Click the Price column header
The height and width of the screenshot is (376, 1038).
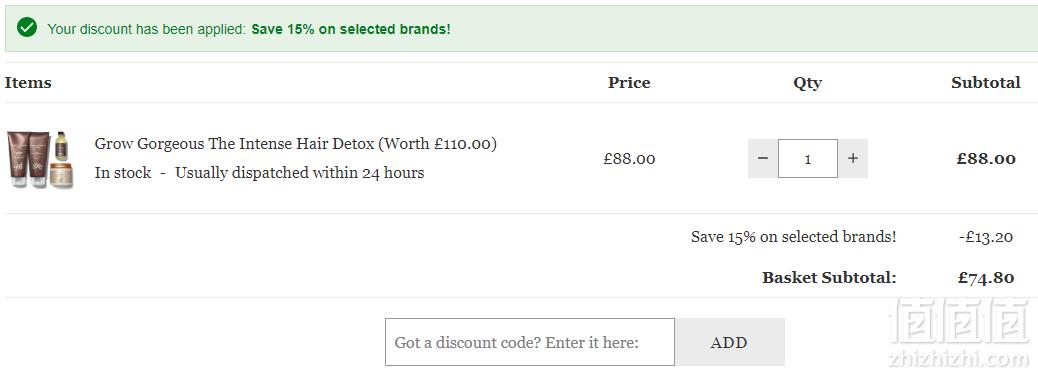pos(629,83)
